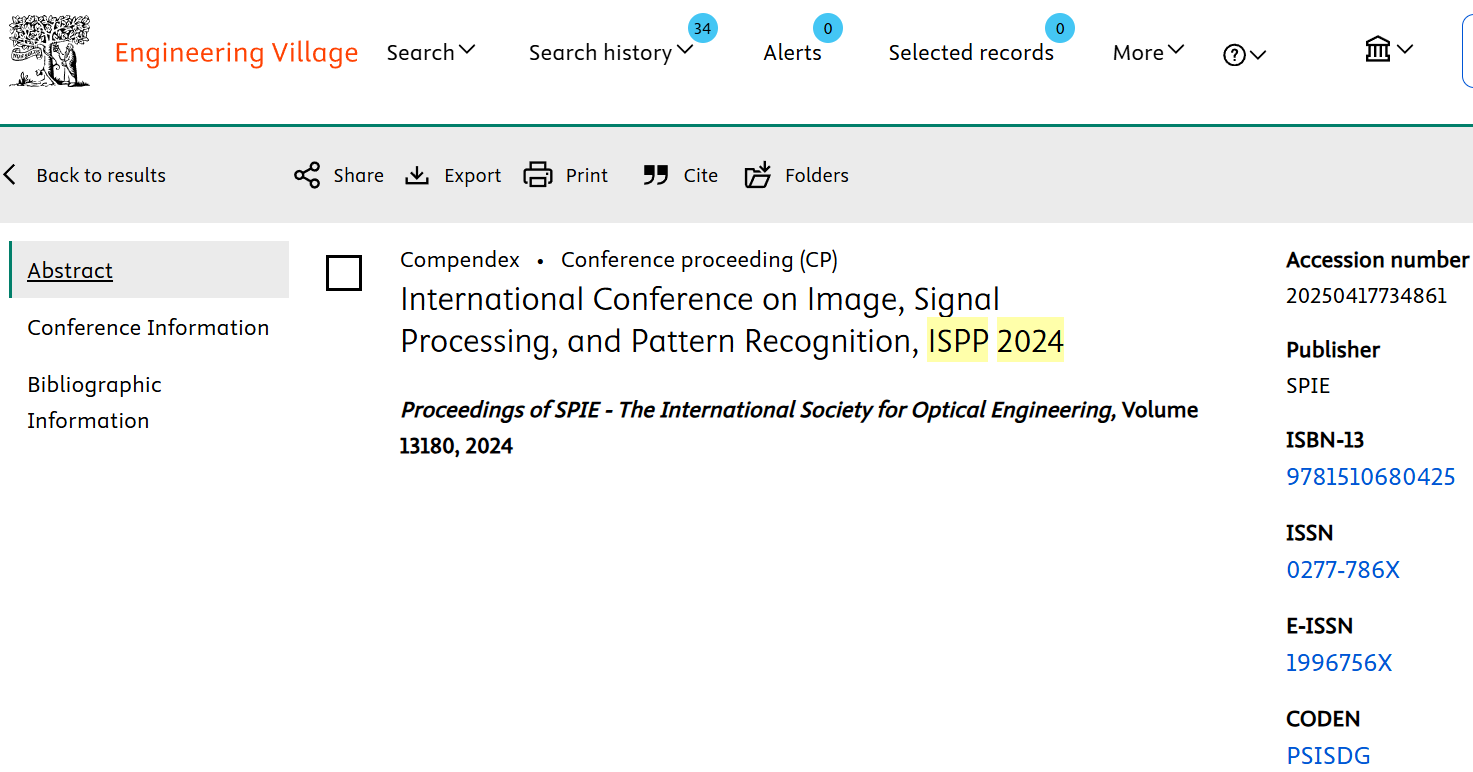Click the Print printer icon
Image resolution: width=1473 pixels, height=772 pixels.
538,175
